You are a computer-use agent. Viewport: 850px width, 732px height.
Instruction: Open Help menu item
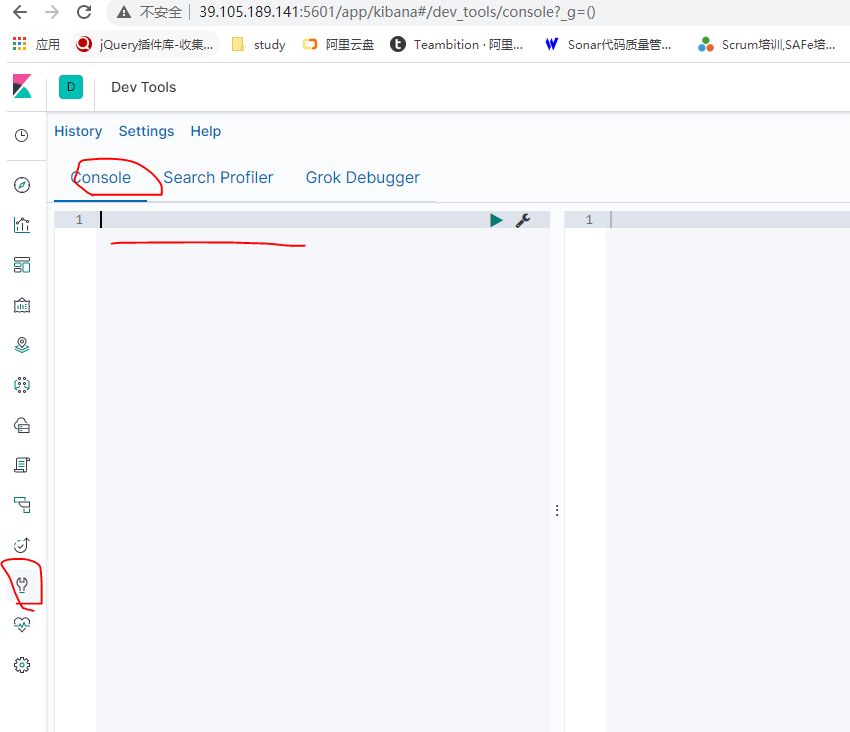(x=205, y=131)
